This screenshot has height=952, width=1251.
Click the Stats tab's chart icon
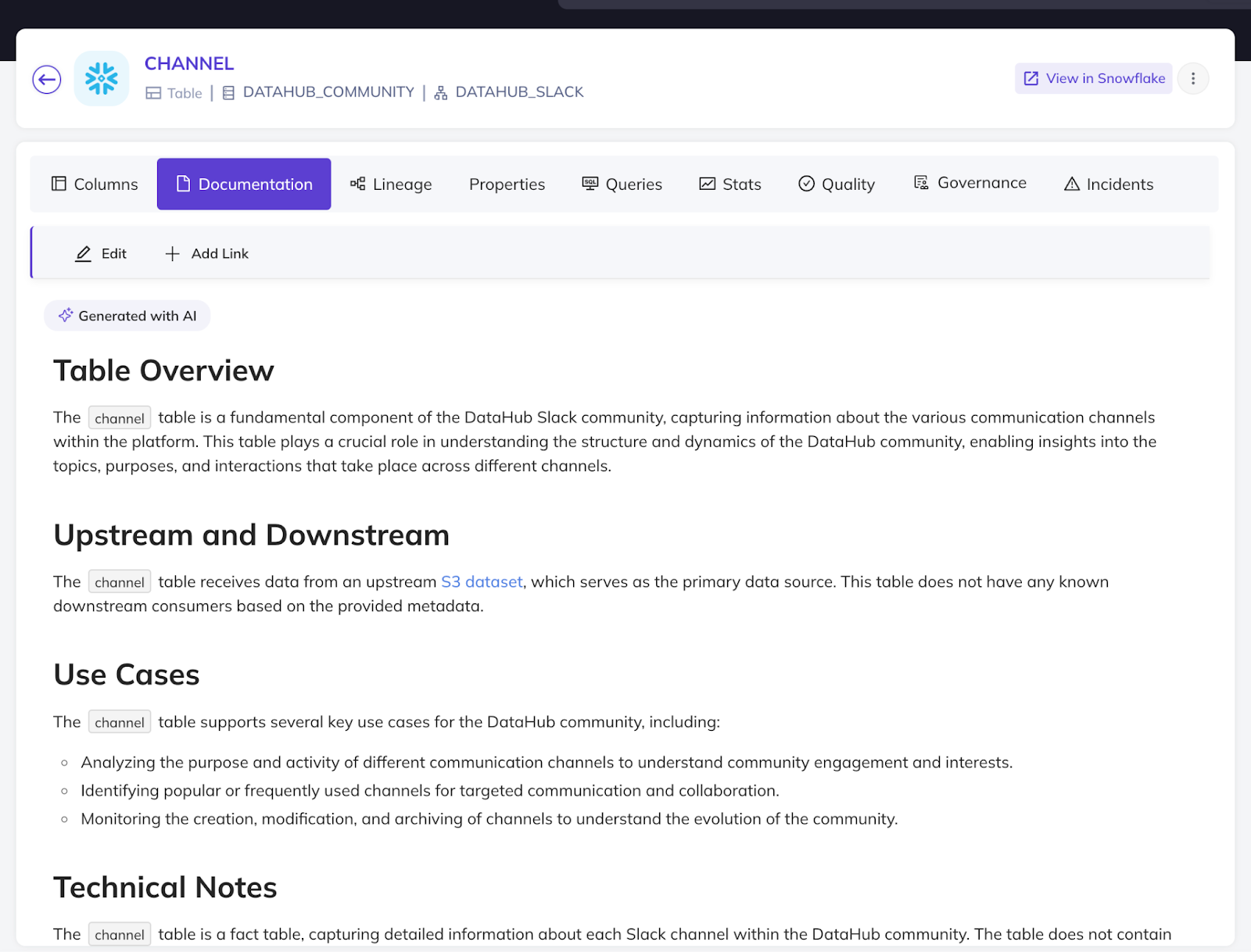pos(708,184)
